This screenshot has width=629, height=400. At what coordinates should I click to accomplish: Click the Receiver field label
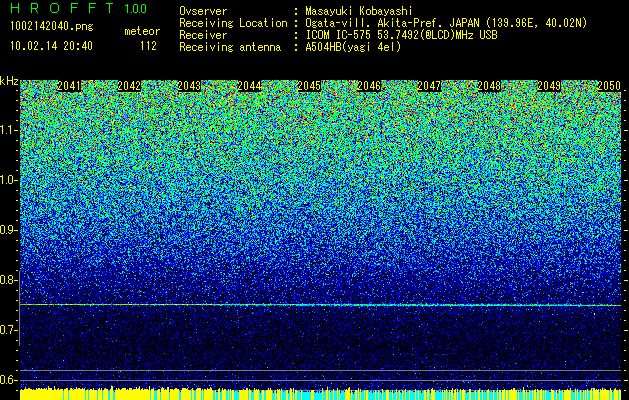click(203, 35)
